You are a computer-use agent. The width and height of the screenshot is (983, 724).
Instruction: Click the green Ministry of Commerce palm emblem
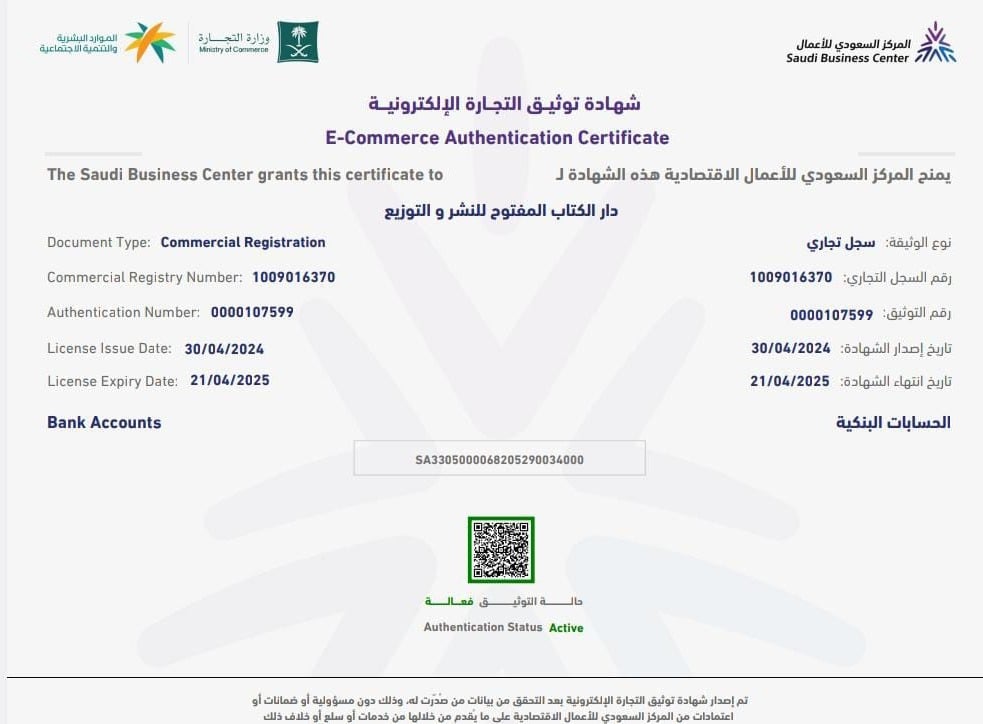297,42
